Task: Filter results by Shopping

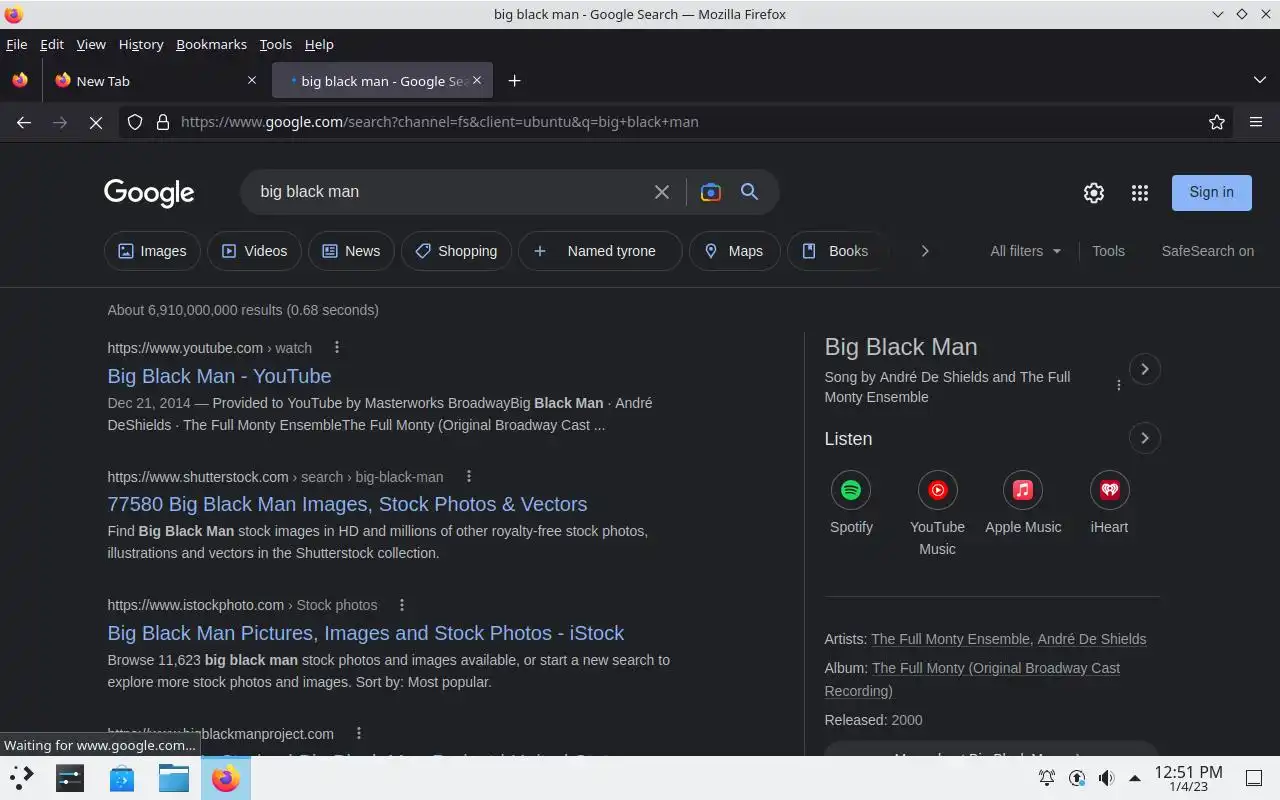Action: coord(456,251)
